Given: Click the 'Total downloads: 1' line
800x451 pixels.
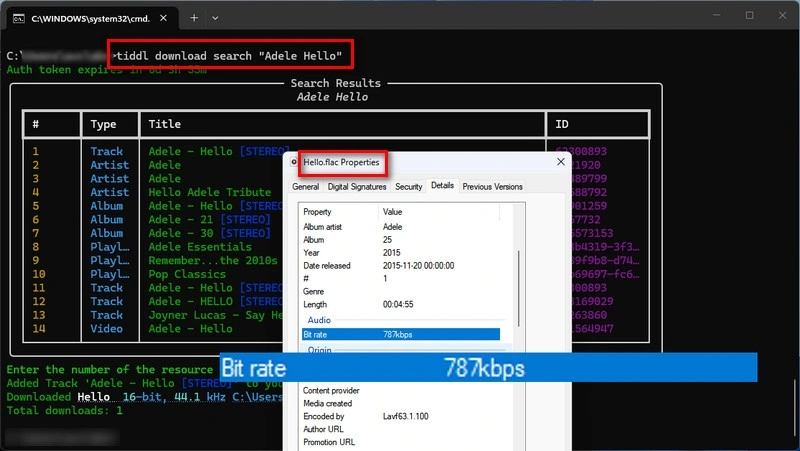Looking at the screenshot, I should [64, 410].
